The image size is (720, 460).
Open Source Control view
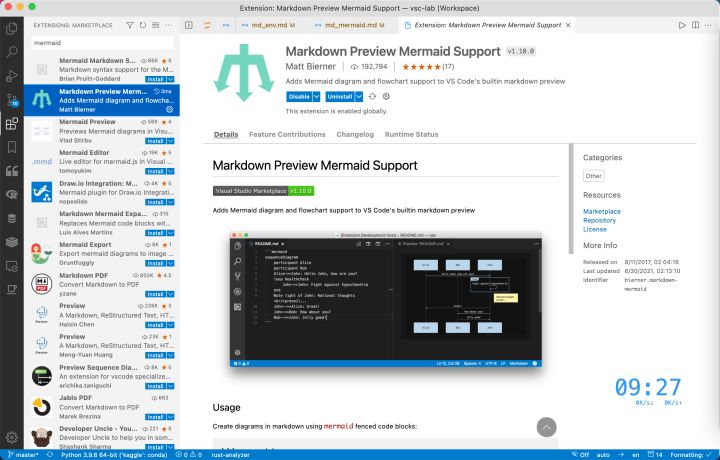11,100
